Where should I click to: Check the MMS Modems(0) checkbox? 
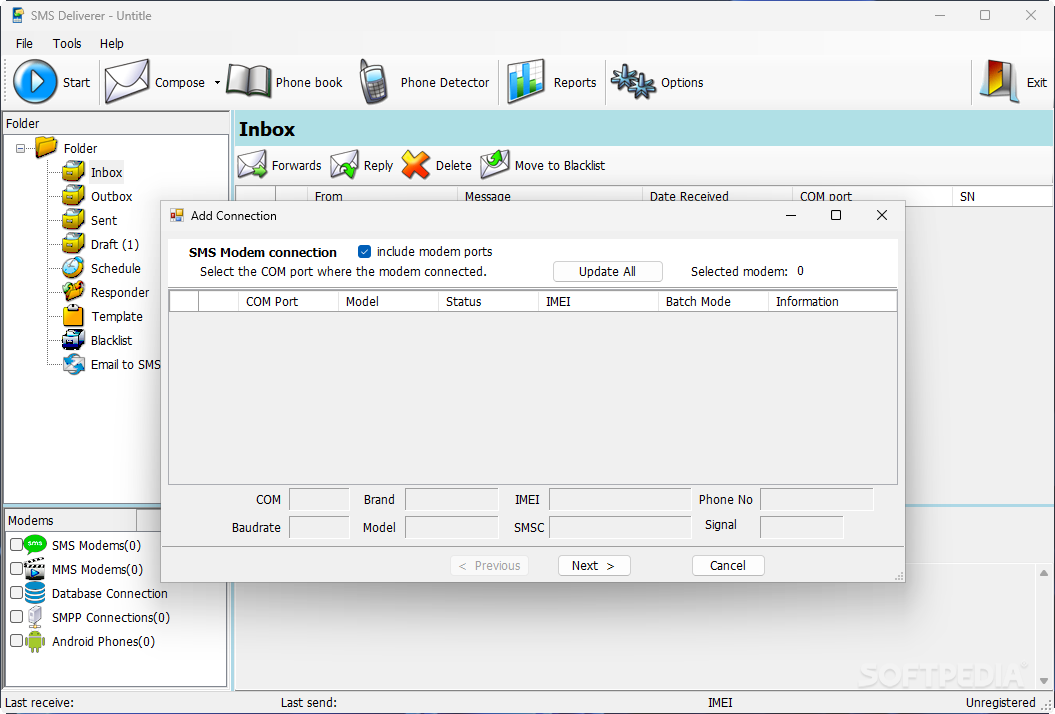click(17, 569)
